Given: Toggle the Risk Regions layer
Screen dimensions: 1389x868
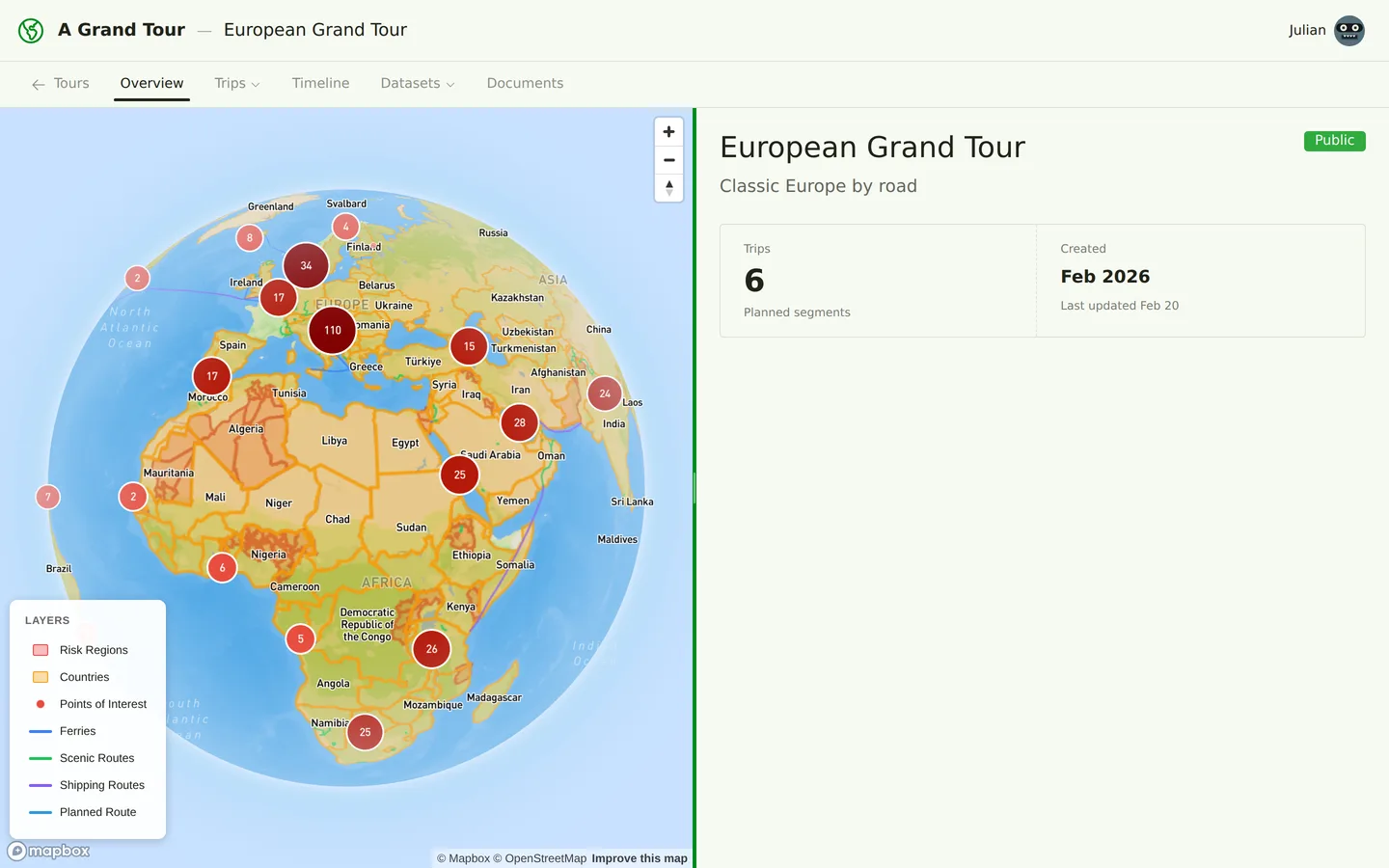Looking at the screenshot, I should (x=41, y=650).
